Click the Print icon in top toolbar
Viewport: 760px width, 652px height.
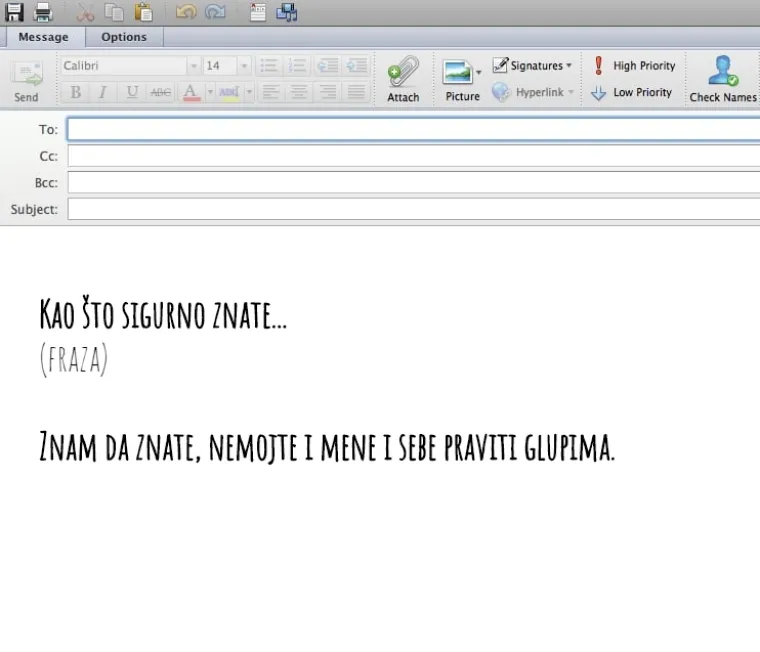point(43,12)
